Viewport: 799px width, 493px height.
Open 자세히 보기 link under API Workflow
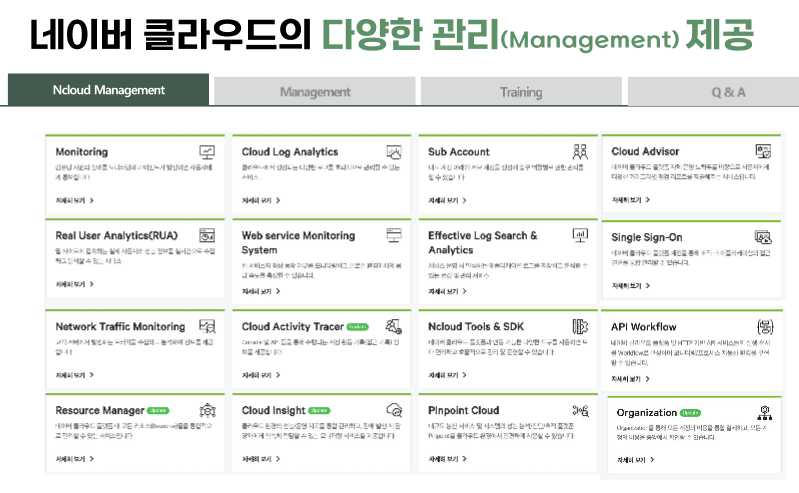point(631,379)
